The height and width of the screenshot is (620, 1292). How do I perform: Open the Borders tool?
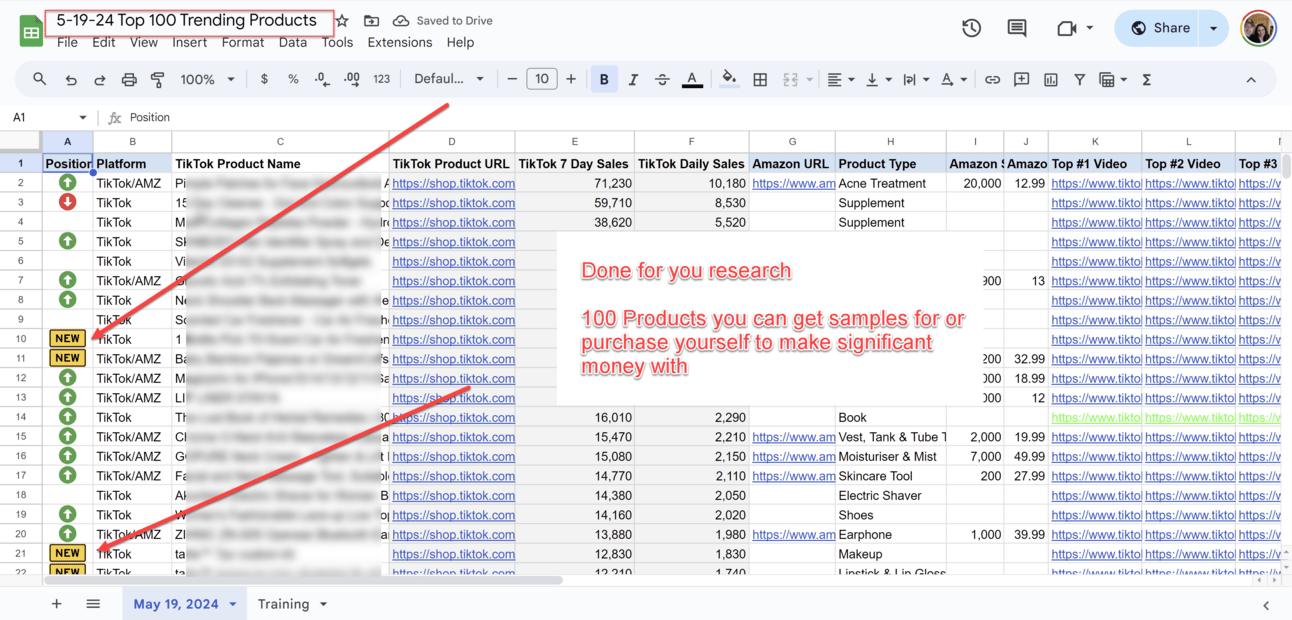(760, 79)
